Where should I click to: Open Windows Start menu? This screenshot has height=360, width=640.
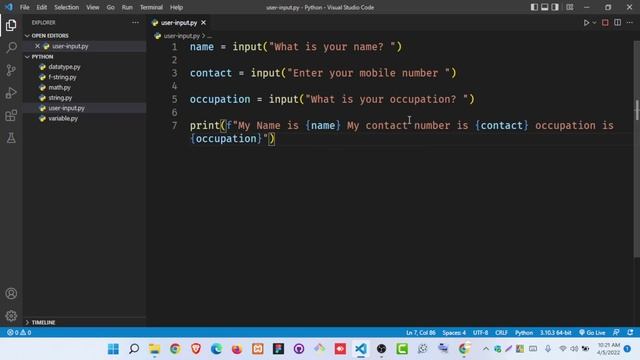[113, 349]
